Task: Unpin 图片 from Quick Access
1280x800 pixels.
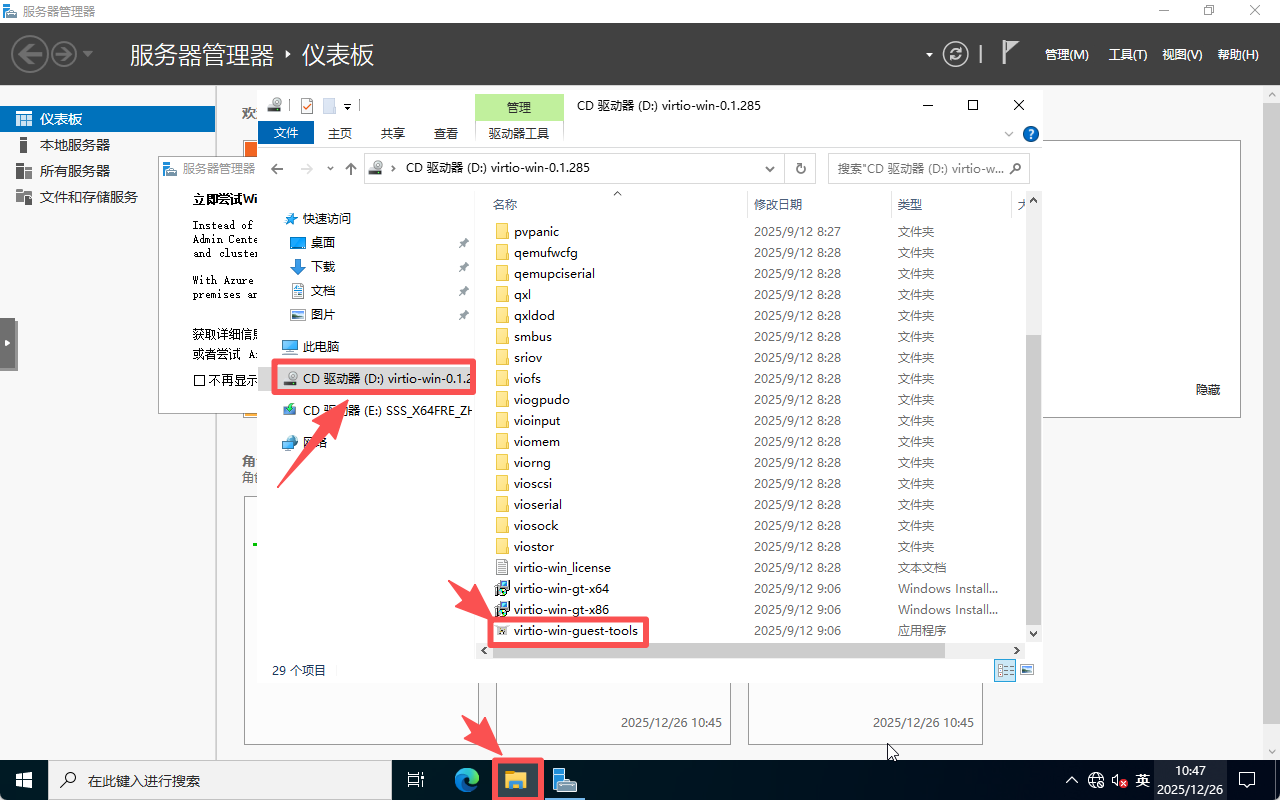Action: (x=462, y=314)
